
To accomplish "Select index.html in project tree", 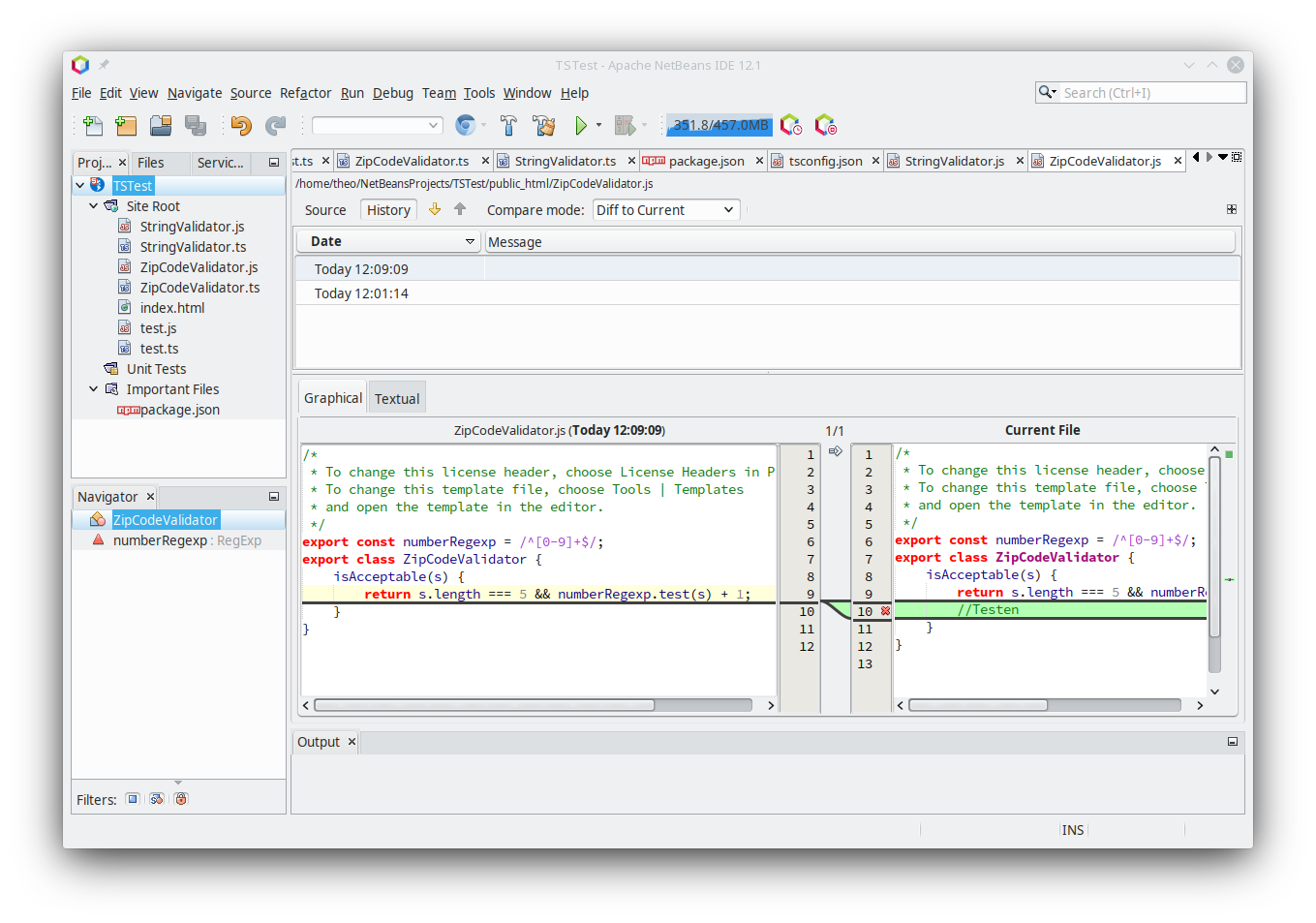I will (172, 307).
